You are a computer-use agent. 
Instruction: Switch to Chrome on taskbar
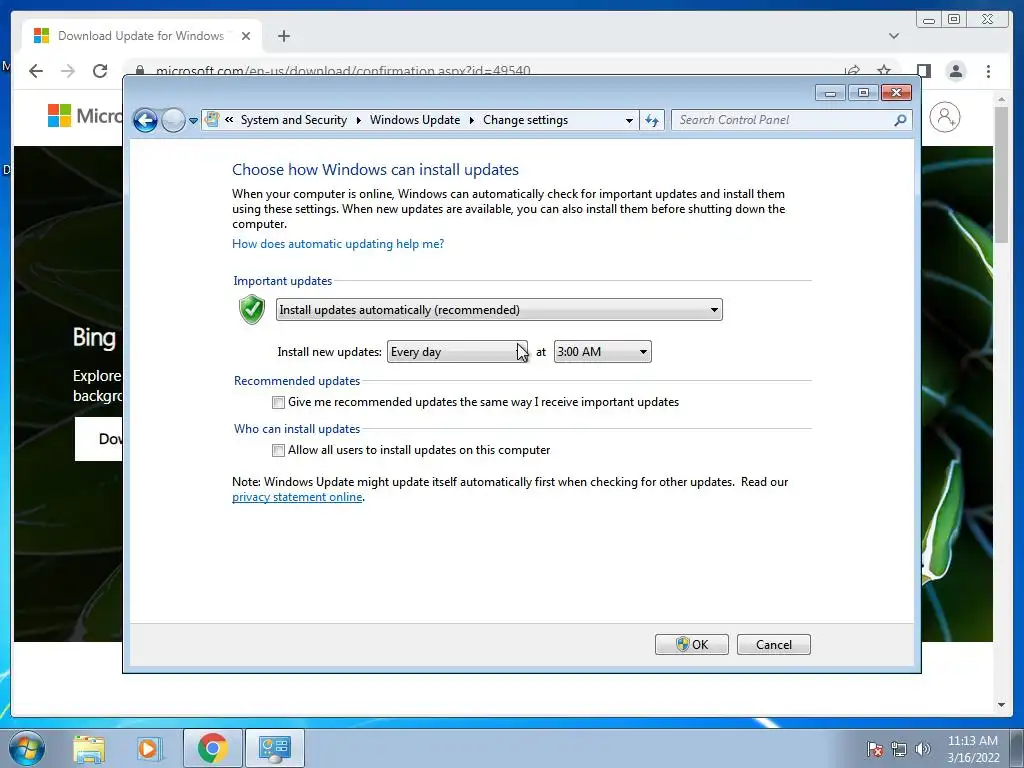tap(212, 748)
